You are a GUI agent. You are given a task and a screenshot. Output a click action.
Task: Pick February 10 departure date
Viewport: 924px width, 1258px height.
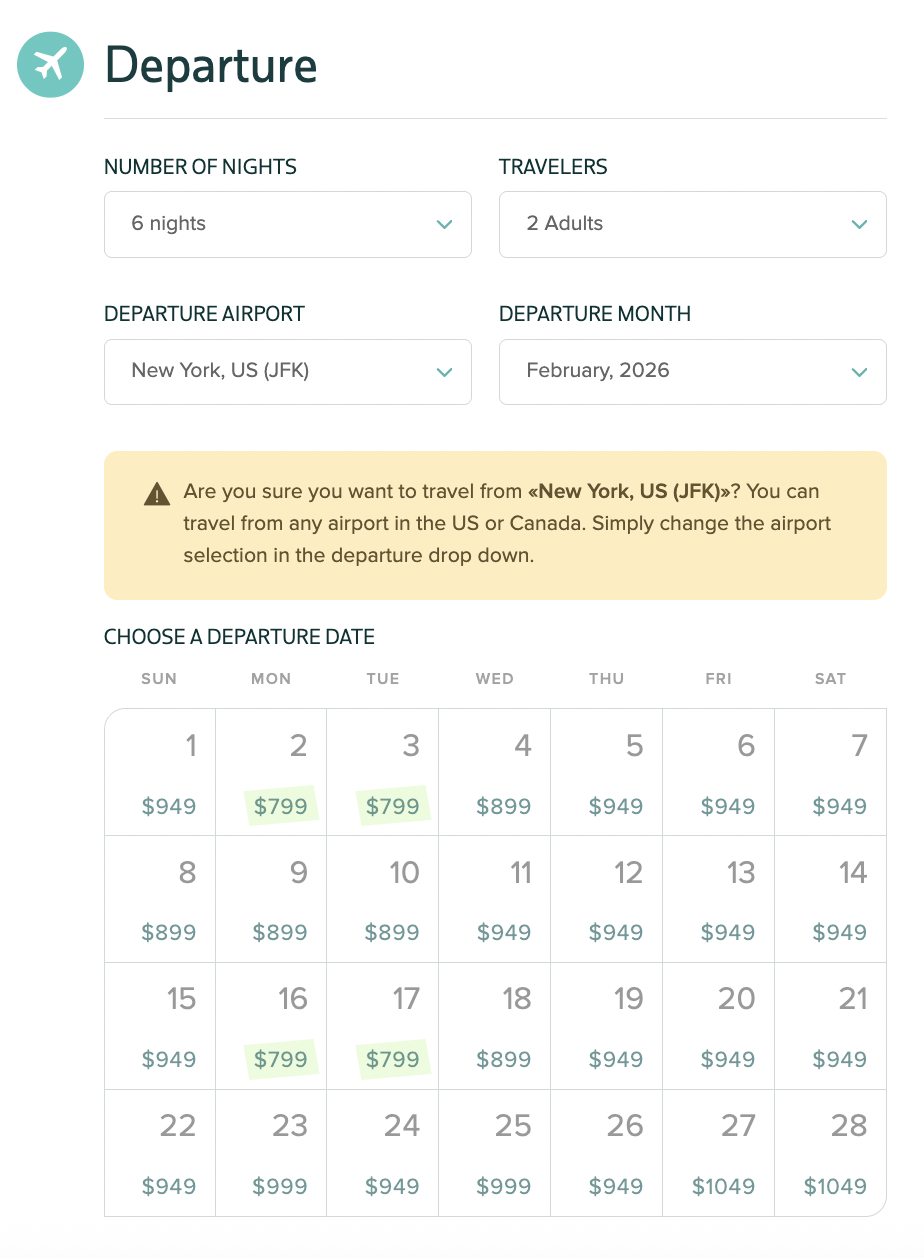383,899
